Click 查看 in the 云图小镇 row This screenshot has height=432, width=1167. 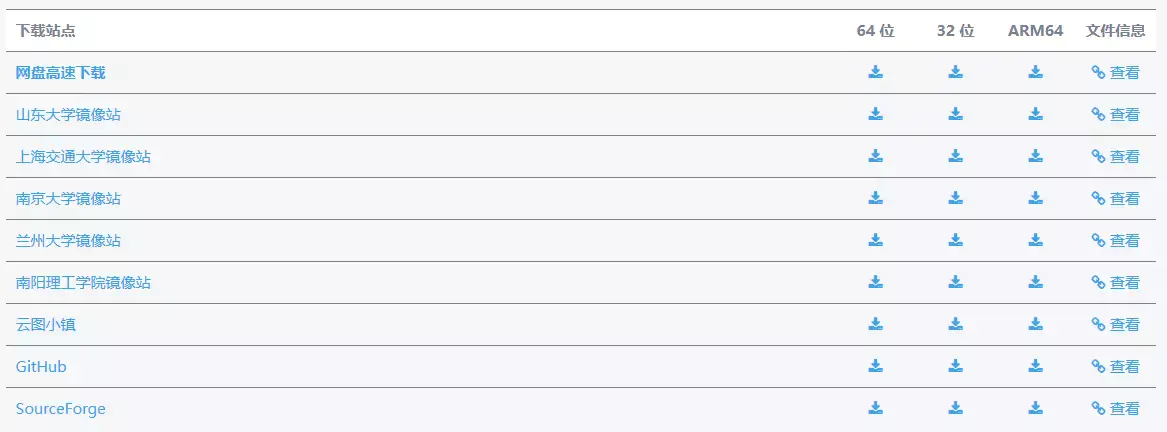[1115, 325]
